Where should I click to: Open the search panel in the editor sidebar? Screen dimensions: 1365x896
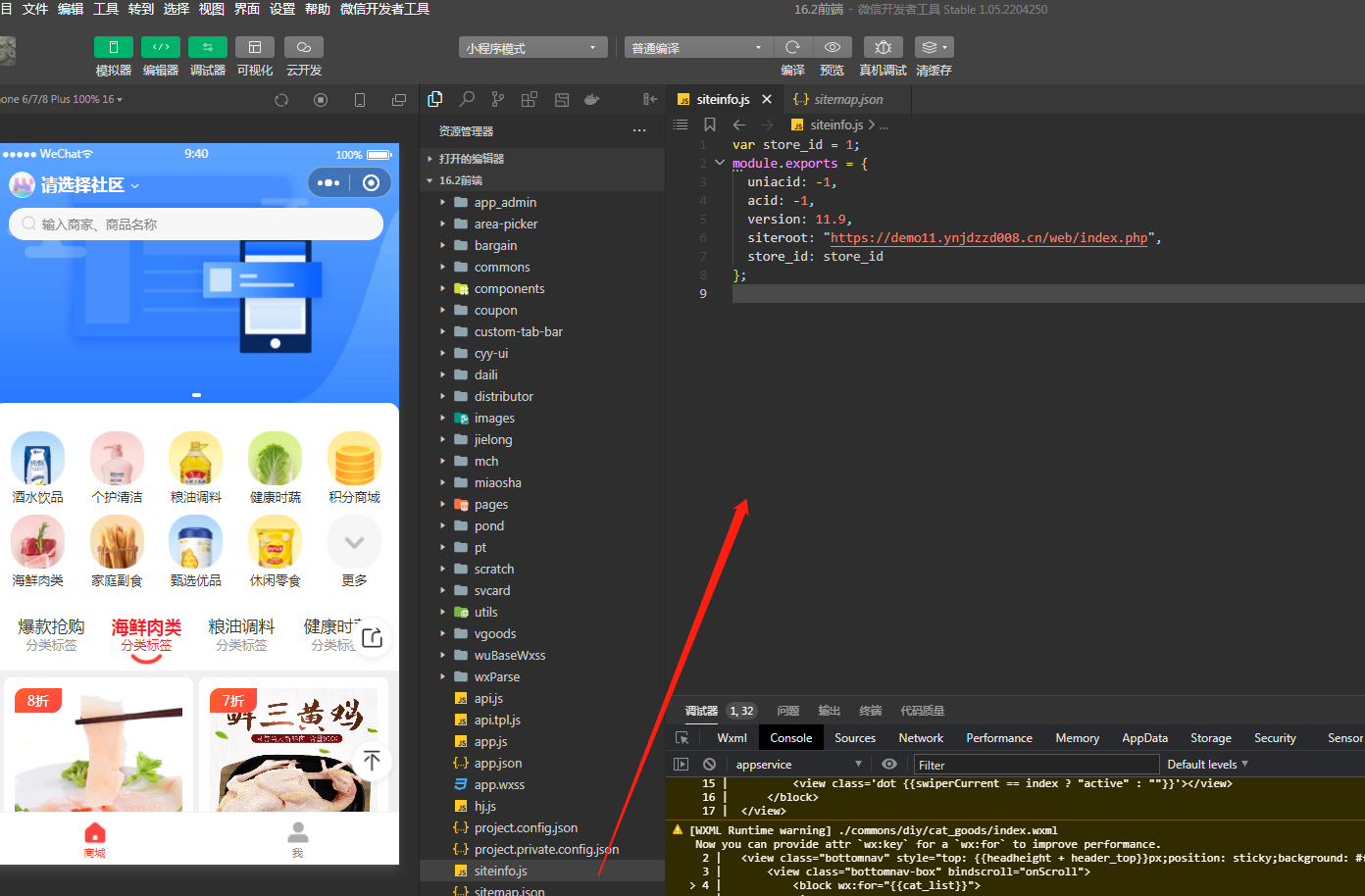pyautogui.click(x=467, y=99)
